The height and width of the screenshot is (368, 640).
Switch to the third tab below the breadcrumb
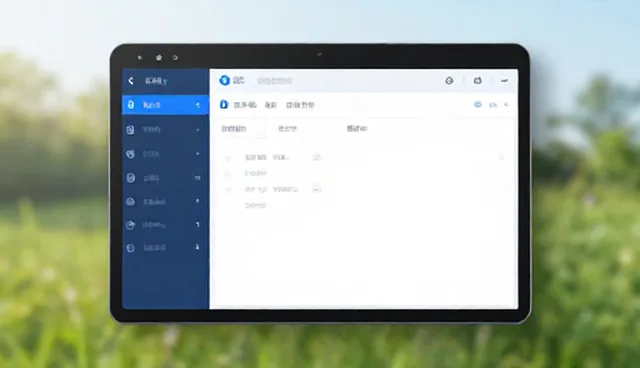click(357, 129)
